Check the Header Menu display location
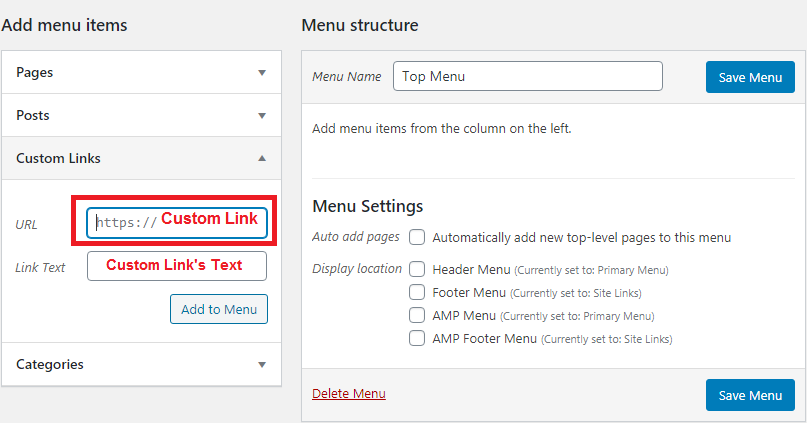807x423 pixels. (x=417, y=269)
